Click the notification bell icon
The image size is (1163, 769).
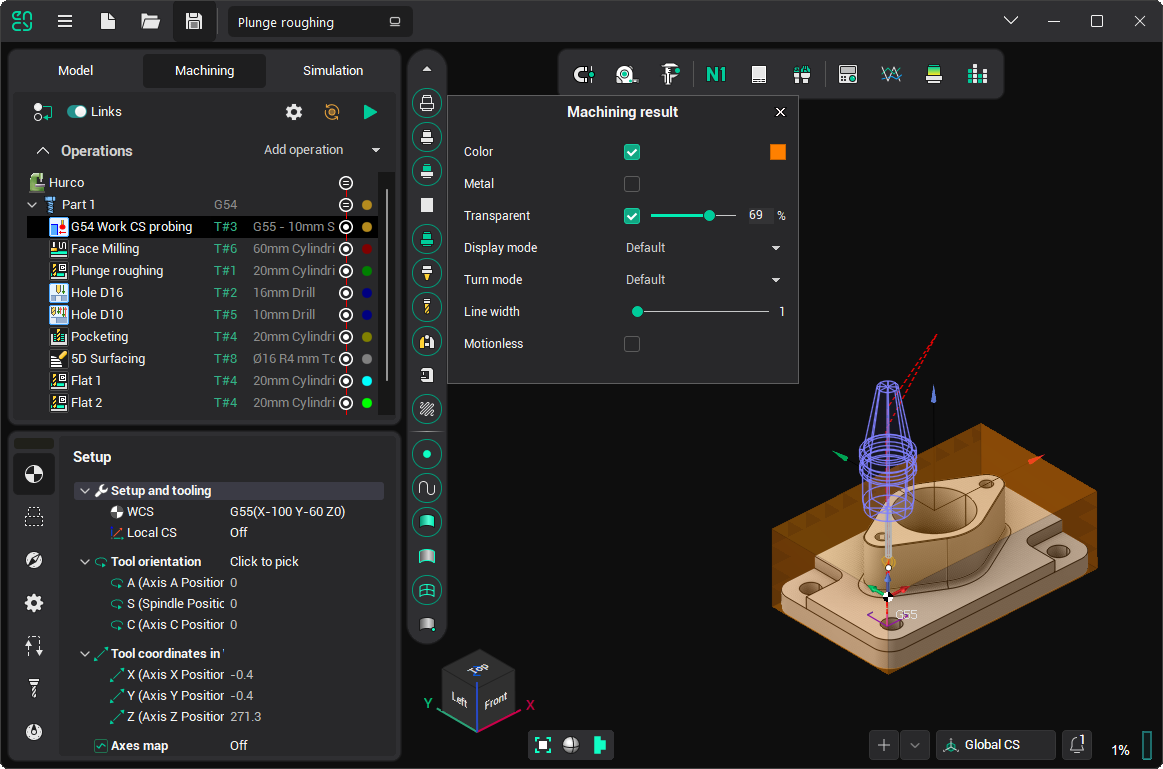pos(1077,745)
